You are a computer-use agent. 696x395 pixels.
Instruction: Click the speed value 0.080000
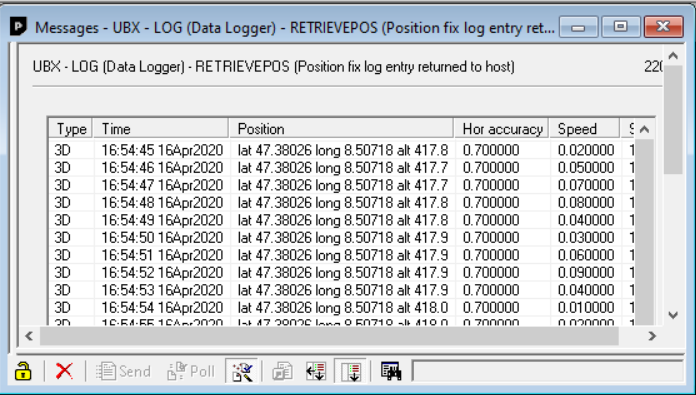point(586,202)
